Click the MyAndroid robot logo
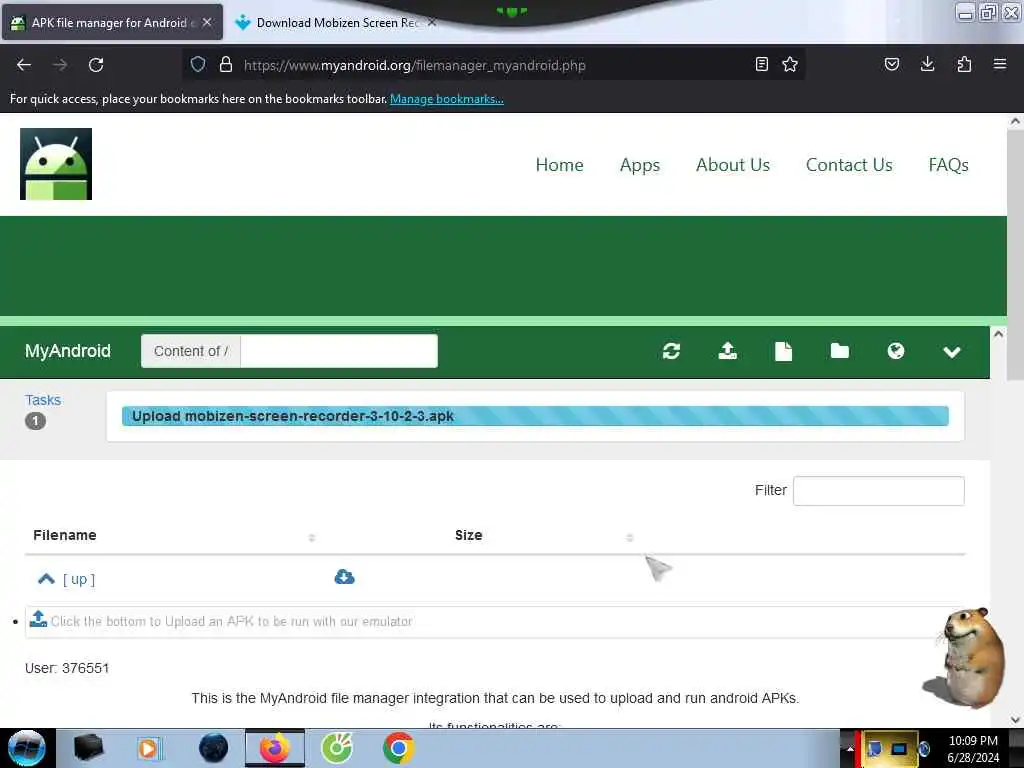The height and width of the screenshot is (768, 1024). pyautogui.click(x=56, y=164)
